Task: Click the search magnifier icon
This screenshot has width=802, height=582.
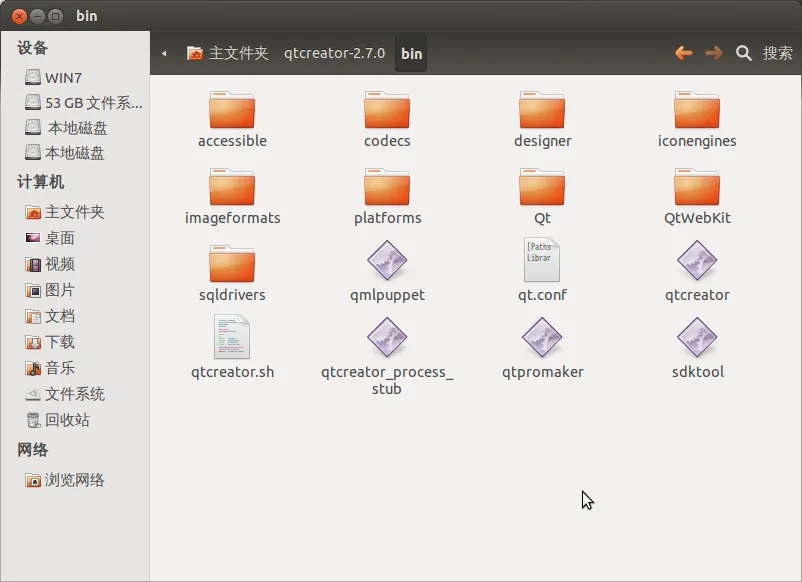Action: click(x=744, y=53)
